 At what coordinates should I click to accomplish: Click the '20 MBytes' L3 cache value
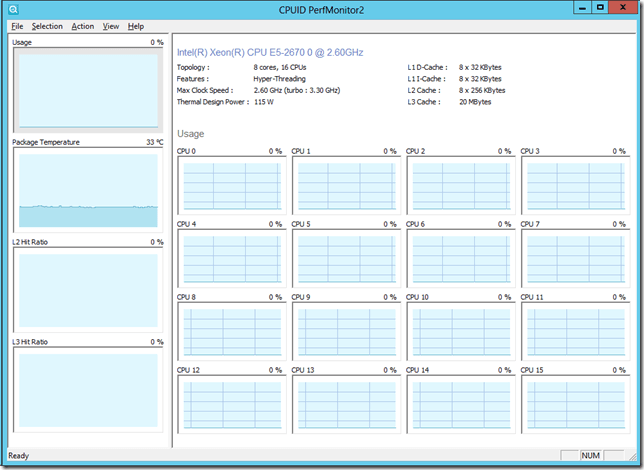tap(475, 102)
